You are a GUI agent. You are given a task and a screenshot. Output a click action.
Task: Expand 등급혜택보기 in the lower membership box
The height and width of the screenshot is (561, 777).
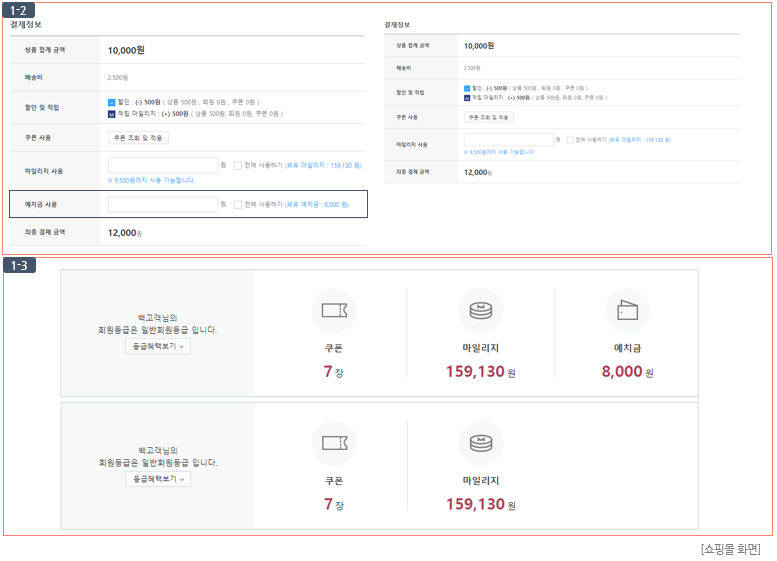[x=158, y=479]
